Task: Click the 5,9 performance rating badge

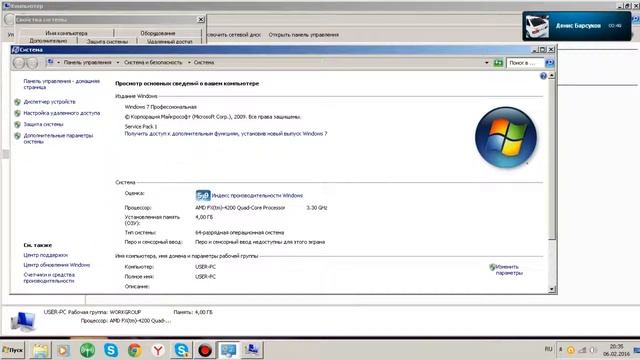Action: pyautogui.click(x=203, y=196)
